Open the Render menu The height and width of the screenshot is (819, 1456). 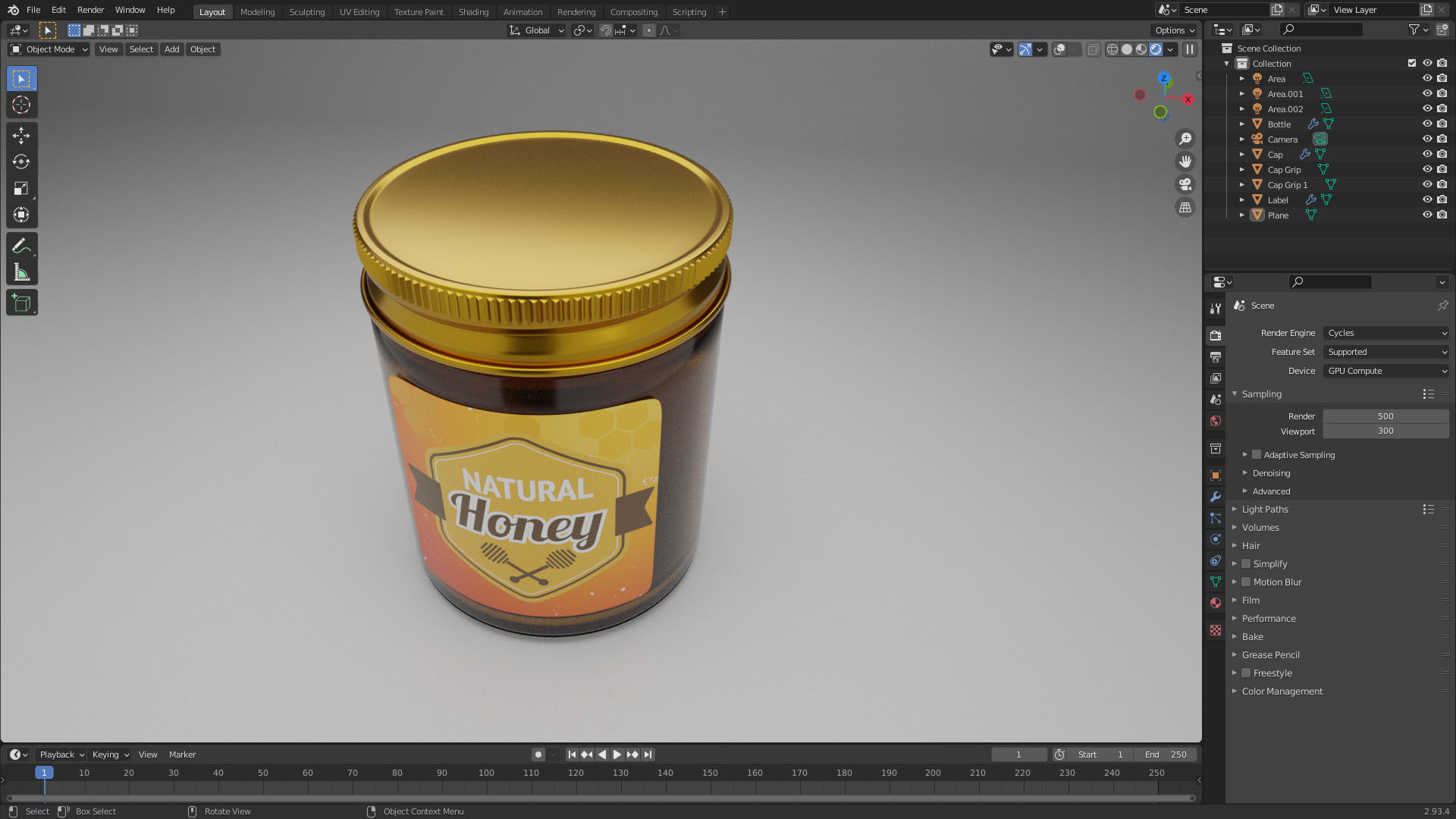(x=90, y=10)
